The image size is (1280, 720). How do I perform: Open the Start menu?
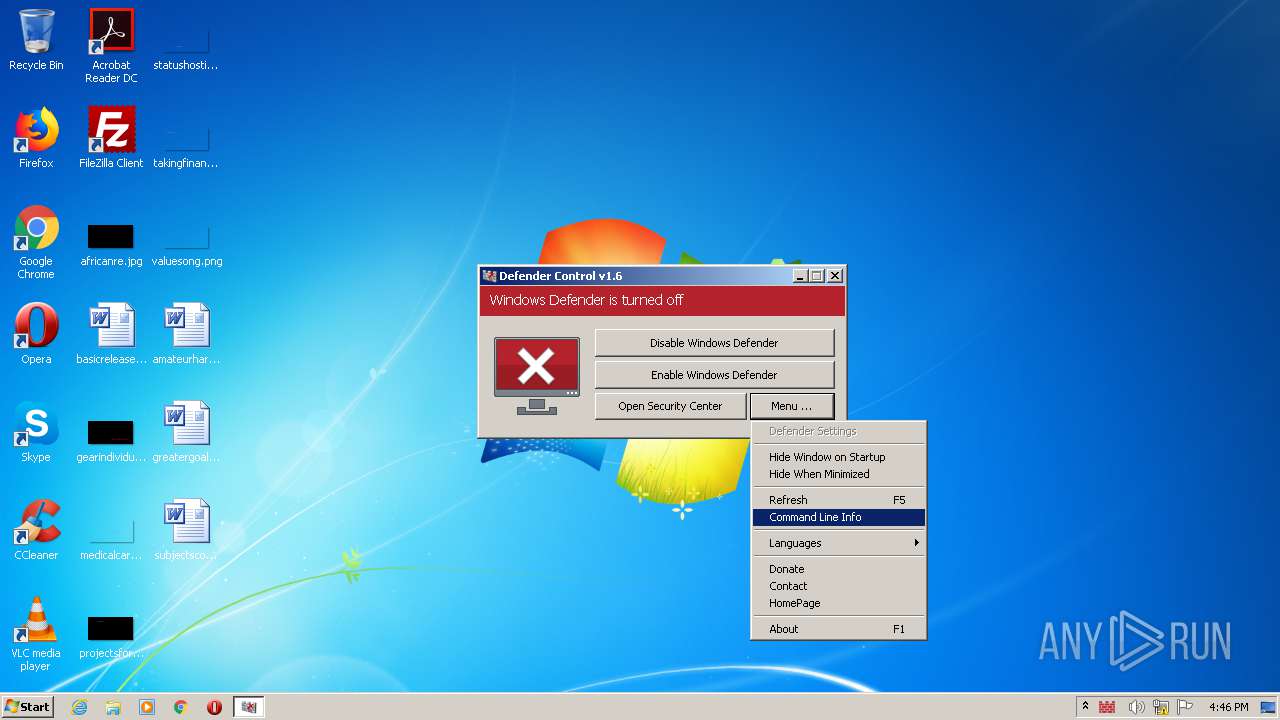point(28,707)
